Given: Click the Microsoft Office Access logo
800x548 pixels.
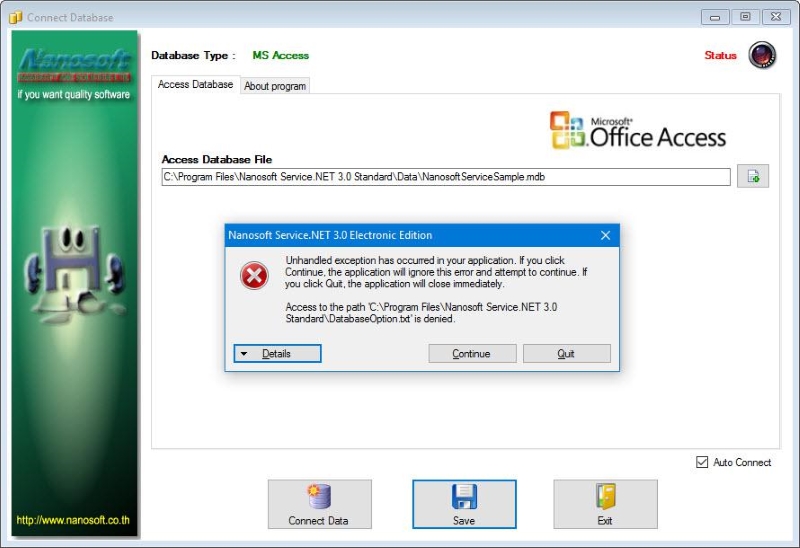Looking at the screenshot, I should click(x=637, y=130).
